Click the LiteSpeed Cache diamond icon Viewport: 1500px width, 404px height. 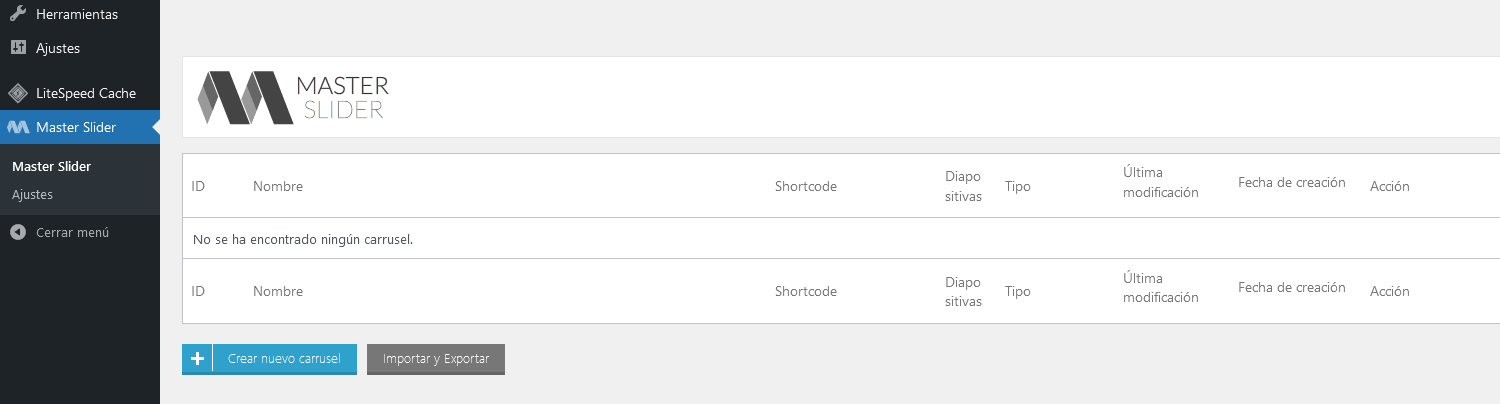pyautogui.click(x=18, y=93)
